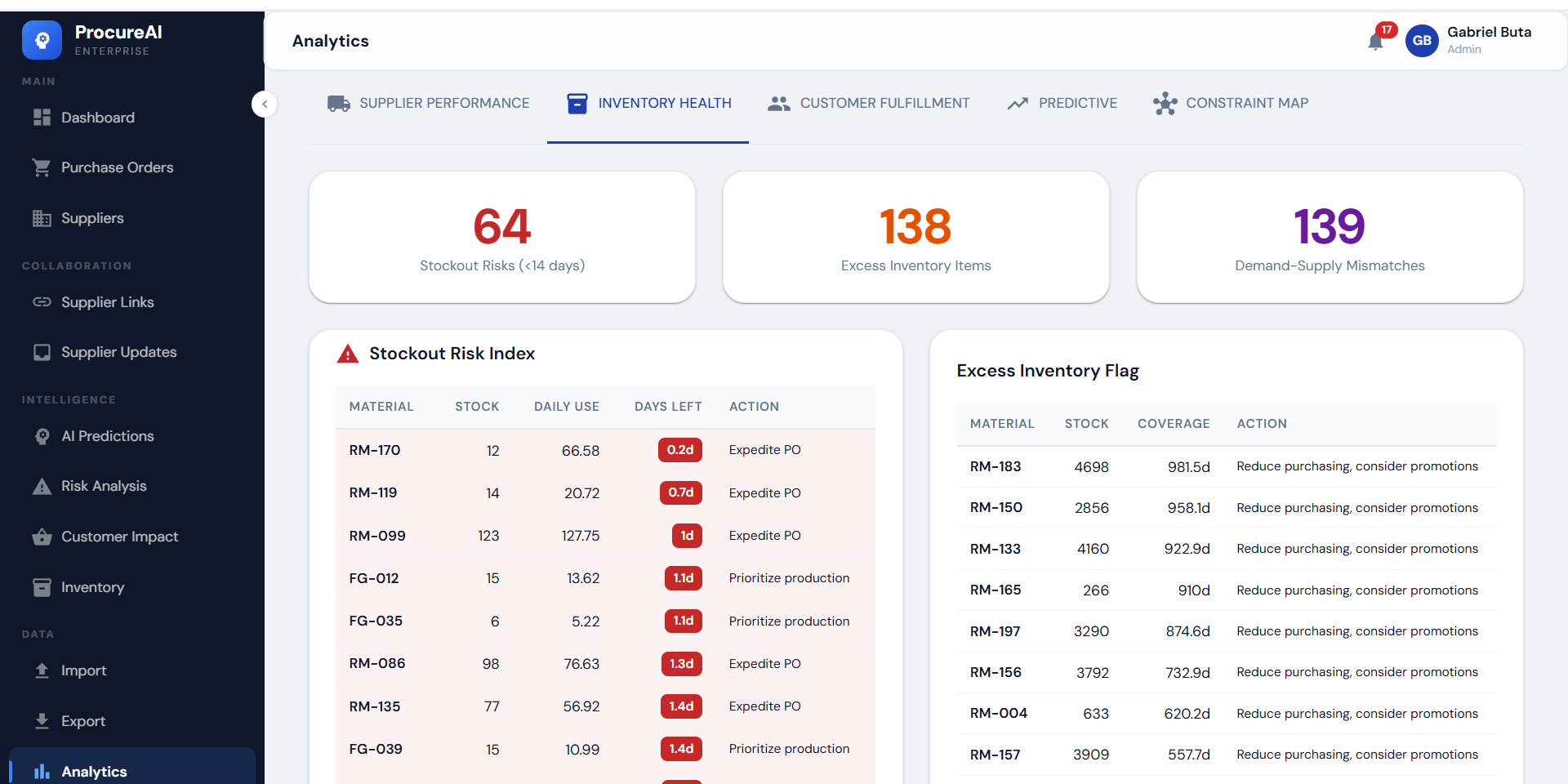
Task: Select the Constraint Map tab
Action: [x=1231, y=103]
